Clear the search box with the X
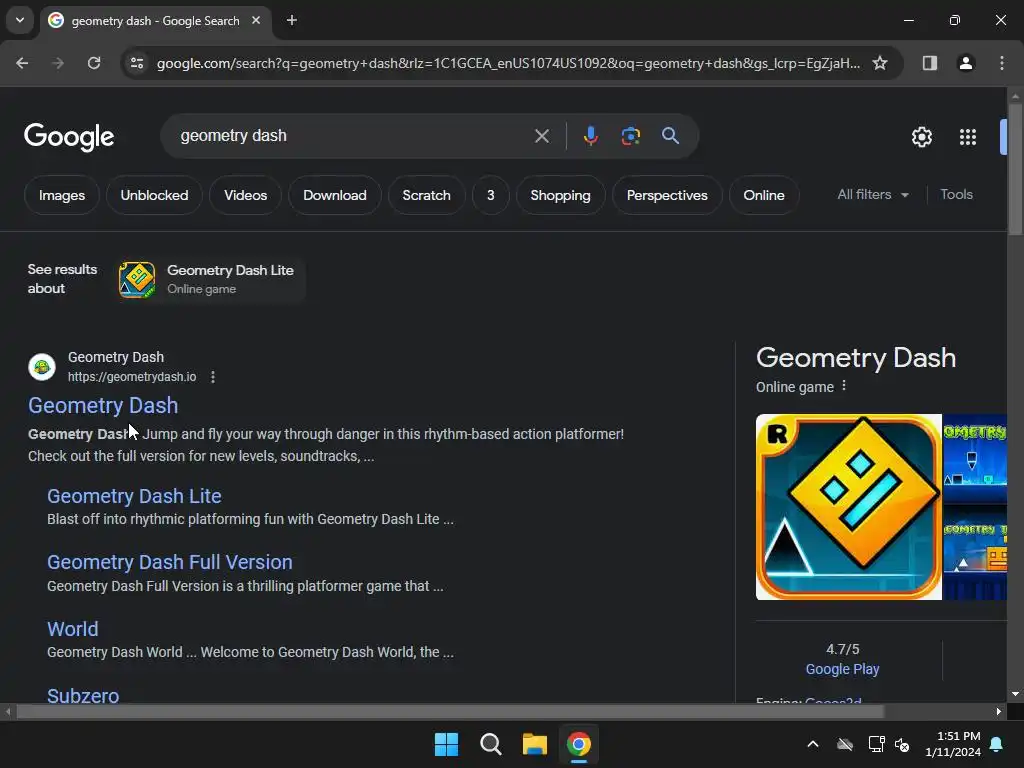 click(x=541, y=136)
